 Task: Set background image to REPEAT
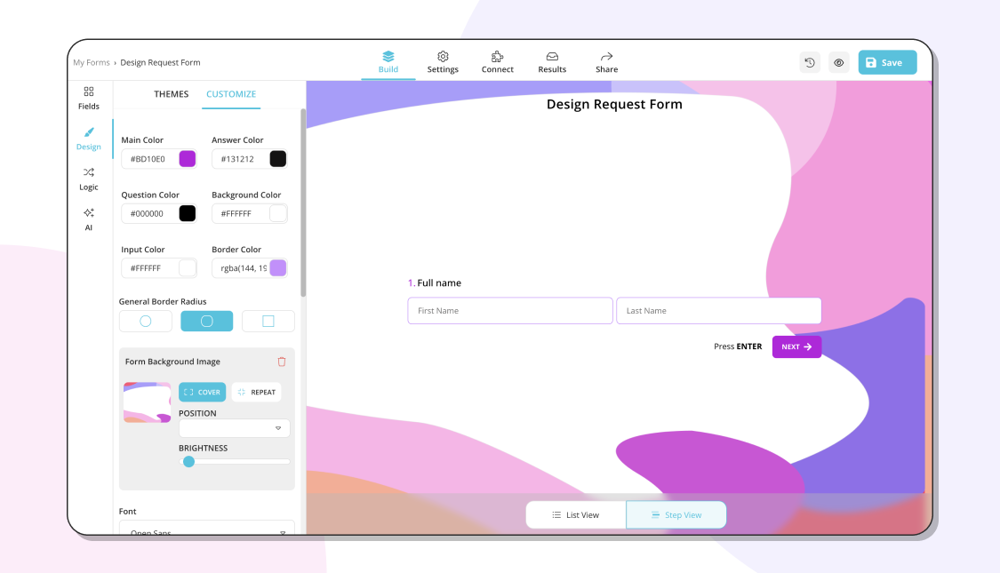click(x=256, y=392)
